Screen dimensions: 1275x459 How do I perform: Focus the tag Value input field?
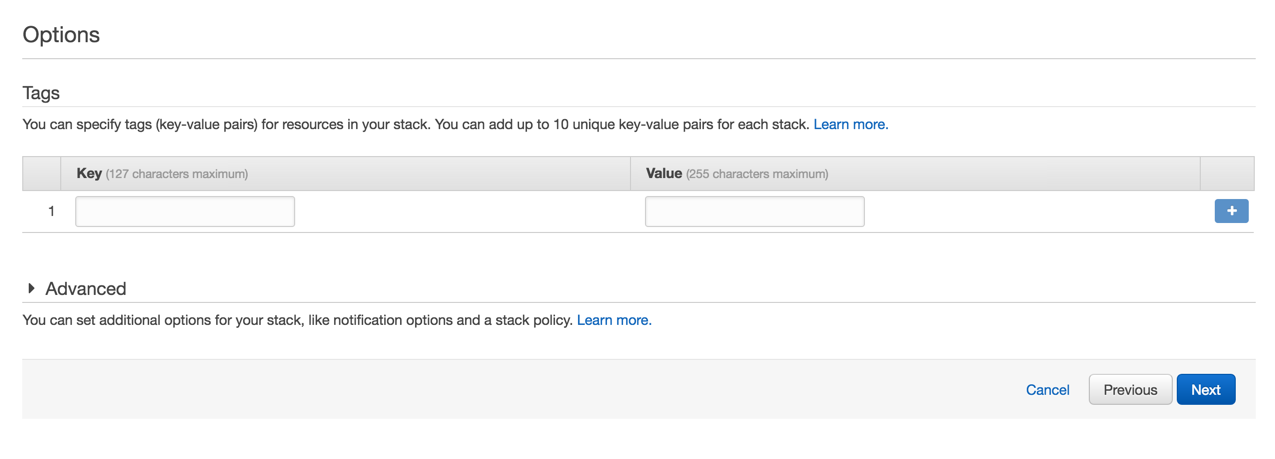pyautogui.click(x=754, y=211)
